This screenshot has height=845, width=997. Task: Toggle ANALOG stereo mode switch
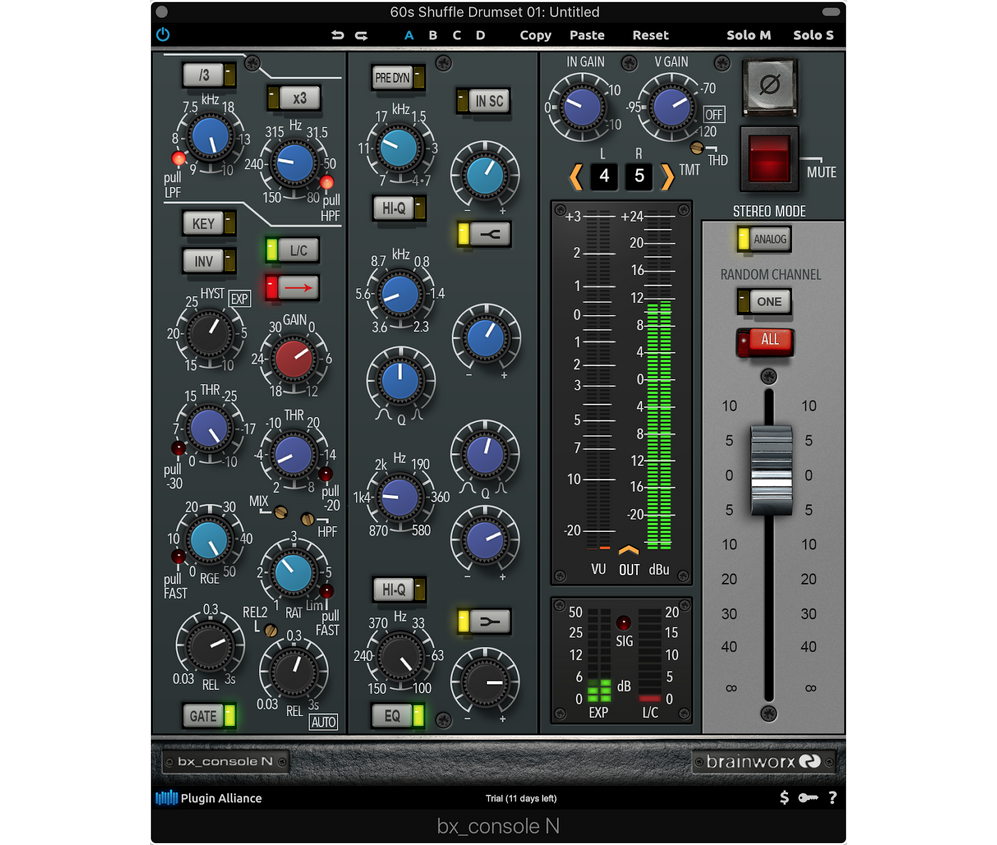tap(764, 239)
